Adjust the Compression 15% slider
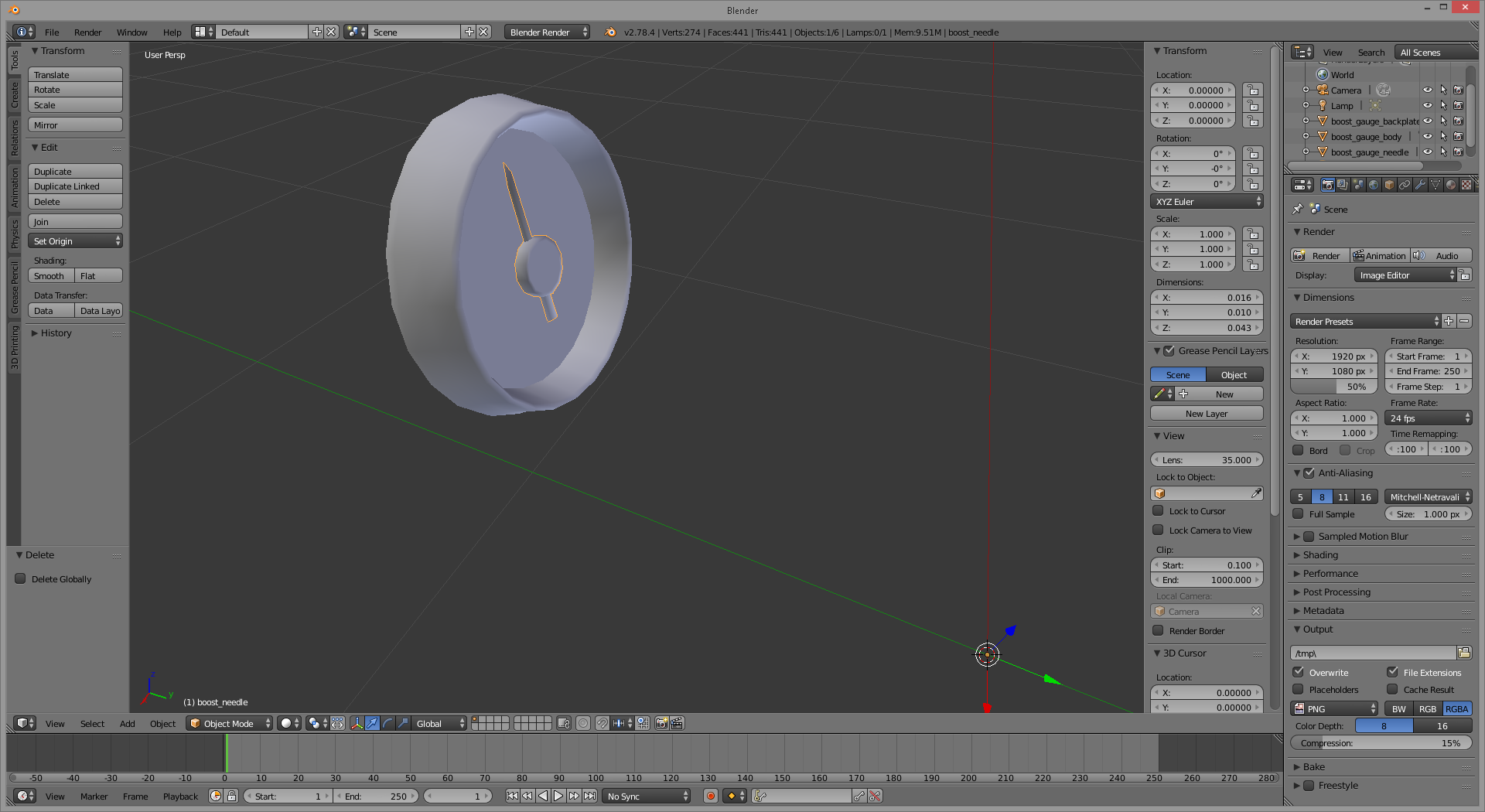 pos(1381,742)
